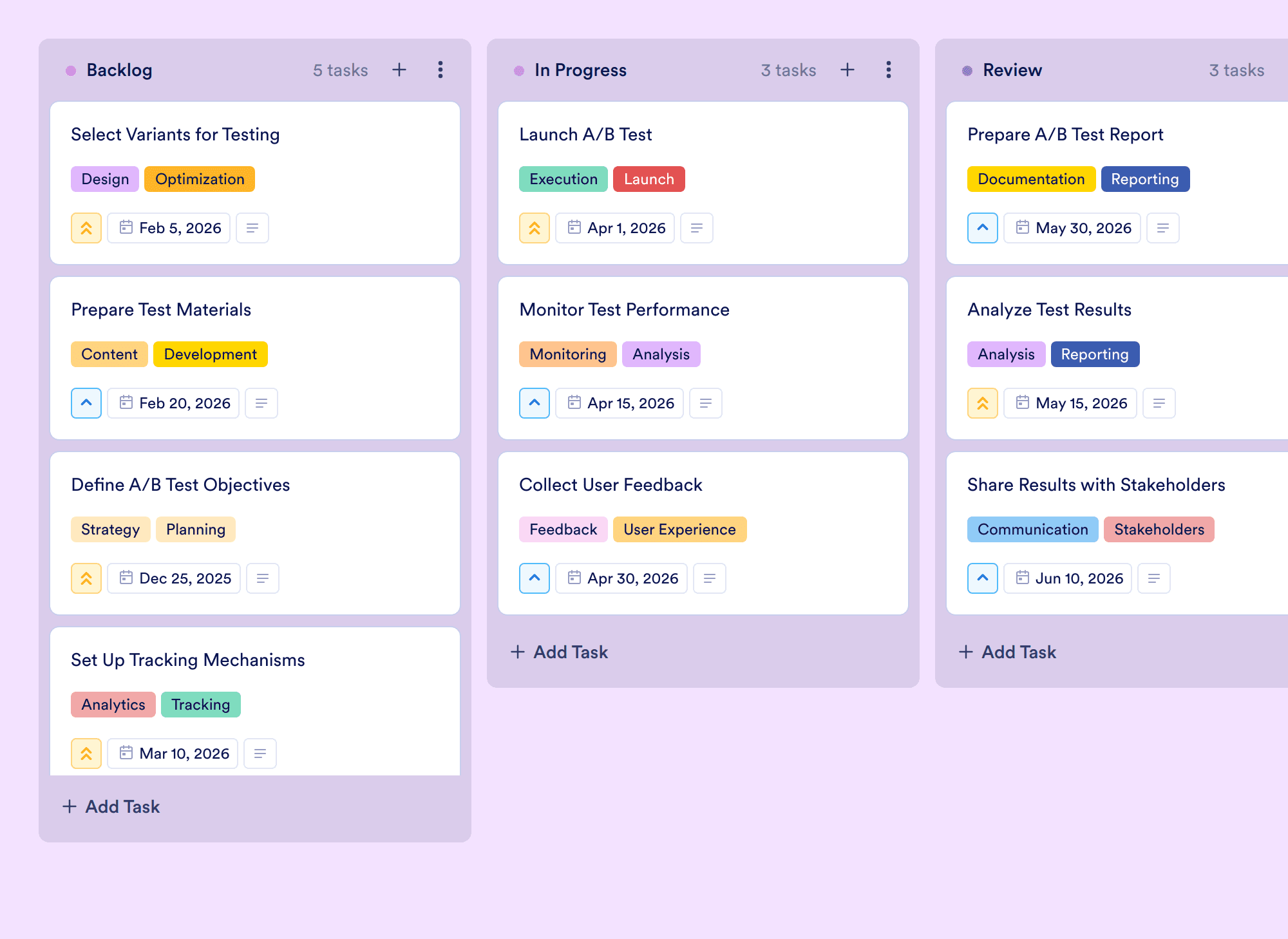Expand the priority selector on Monitor Test Performance
Screen dimensions: 1288x939
point(535,403)
